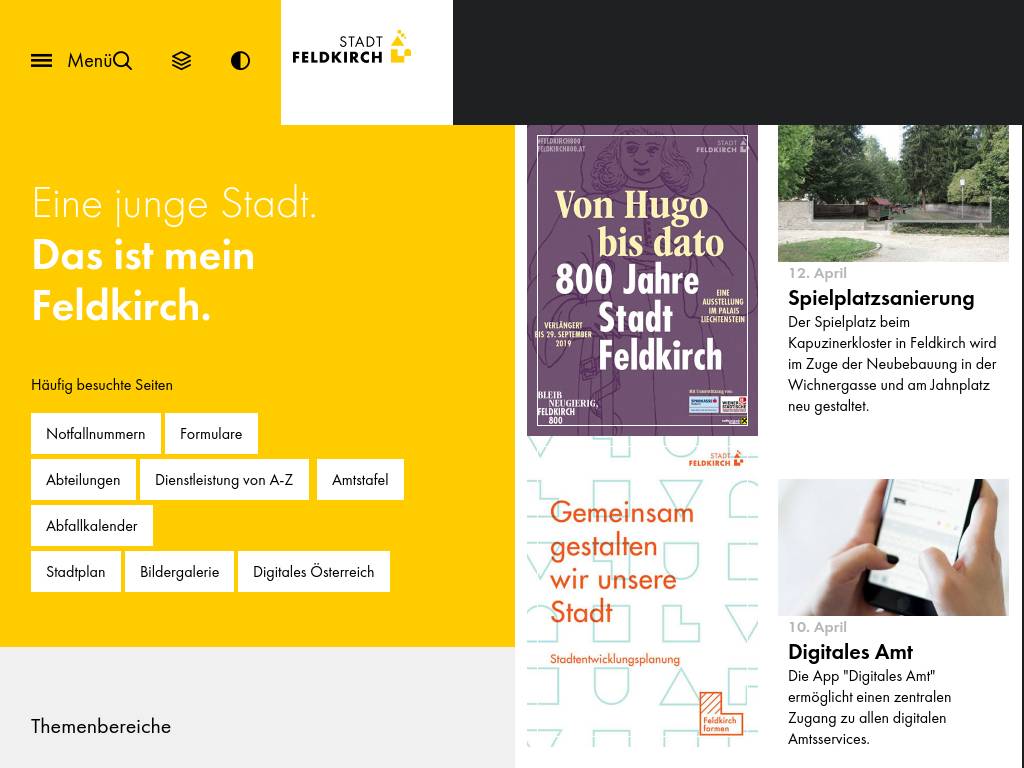Visit Digitales Österreich
This screenshot has height=768, width=1024.
(x=313, y=572)
